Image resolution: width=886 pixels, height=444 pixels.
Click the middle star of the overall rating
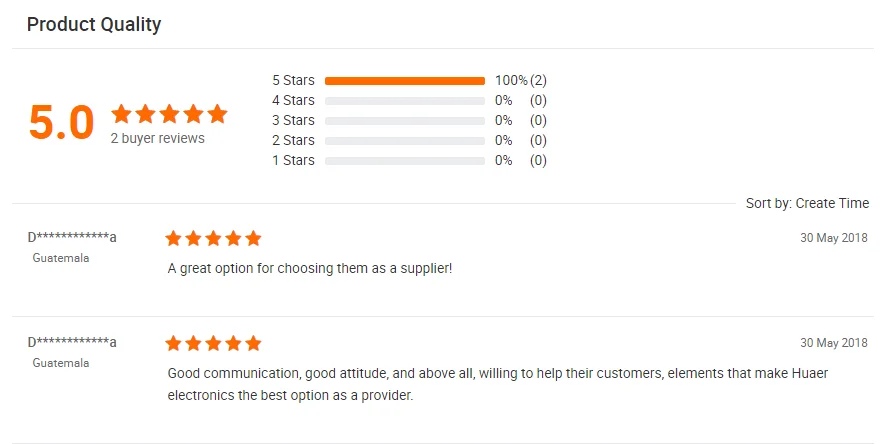point(169,114)
